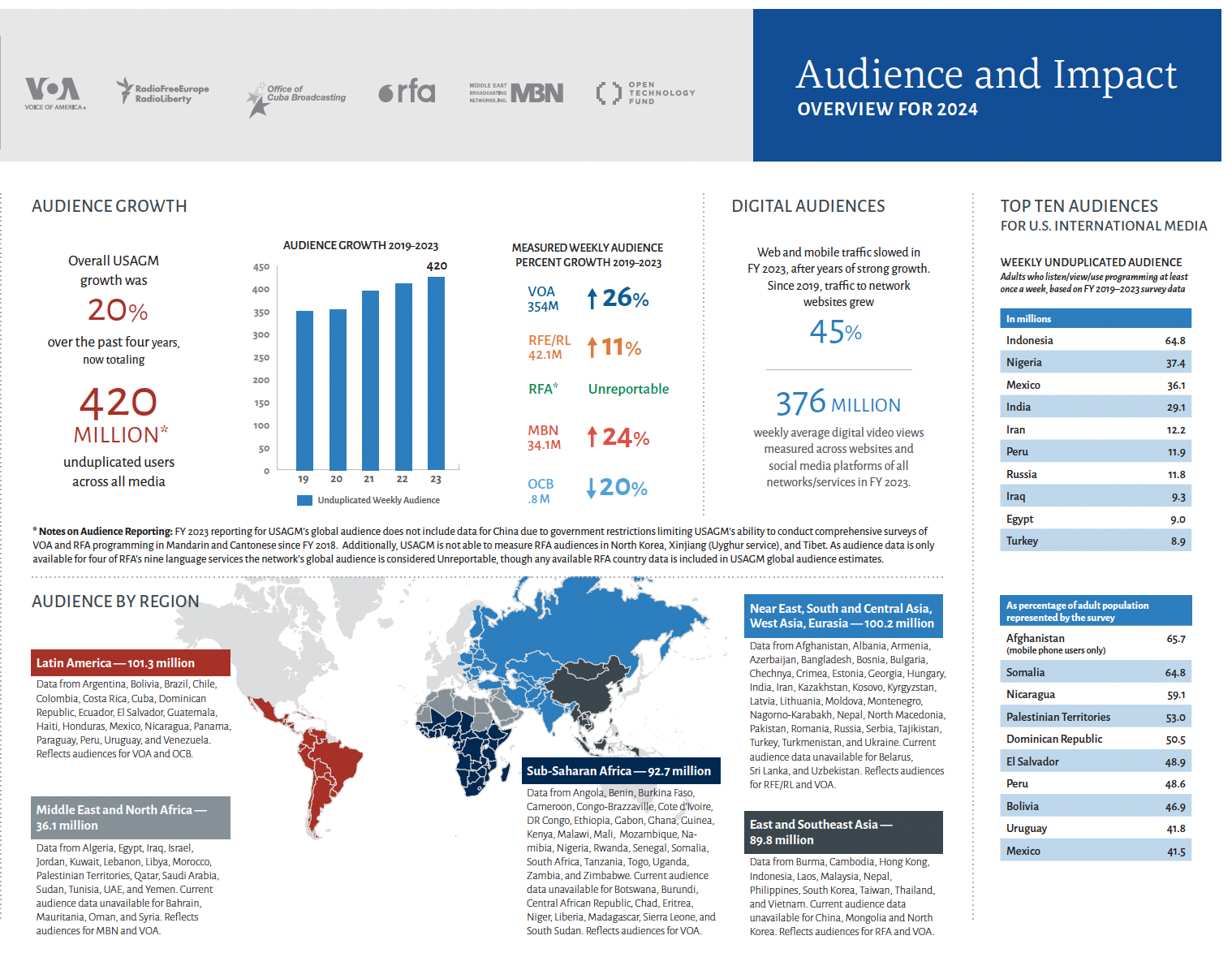1232x953 pixels.
Task: Click the red 20% growth figure
Action: [118, 310]
